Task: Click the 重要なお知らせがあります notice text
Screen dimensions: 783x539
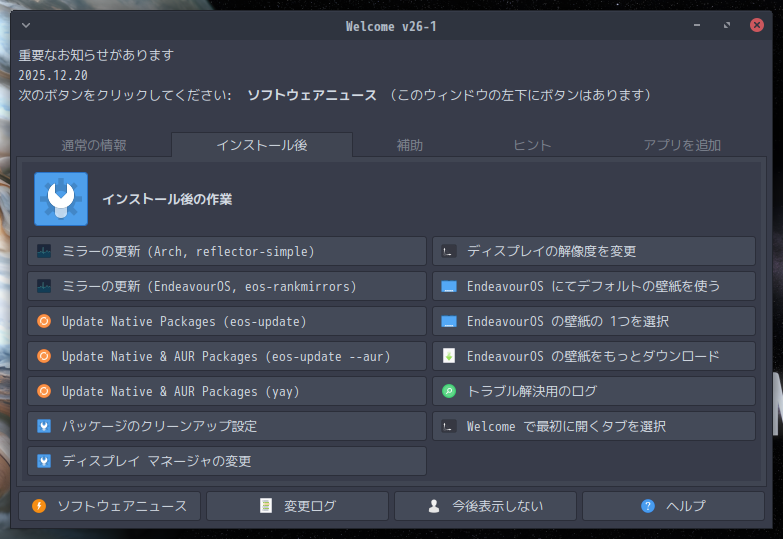Action: click(x=96, y=55)
